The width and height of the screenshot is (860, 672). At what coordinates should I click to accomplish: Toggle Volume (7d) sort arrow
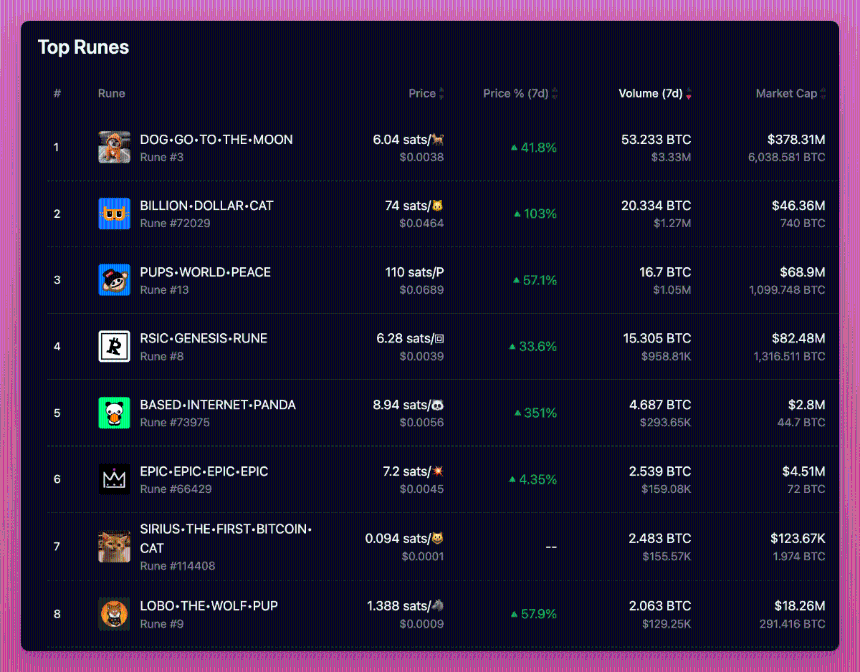point(688,94)
